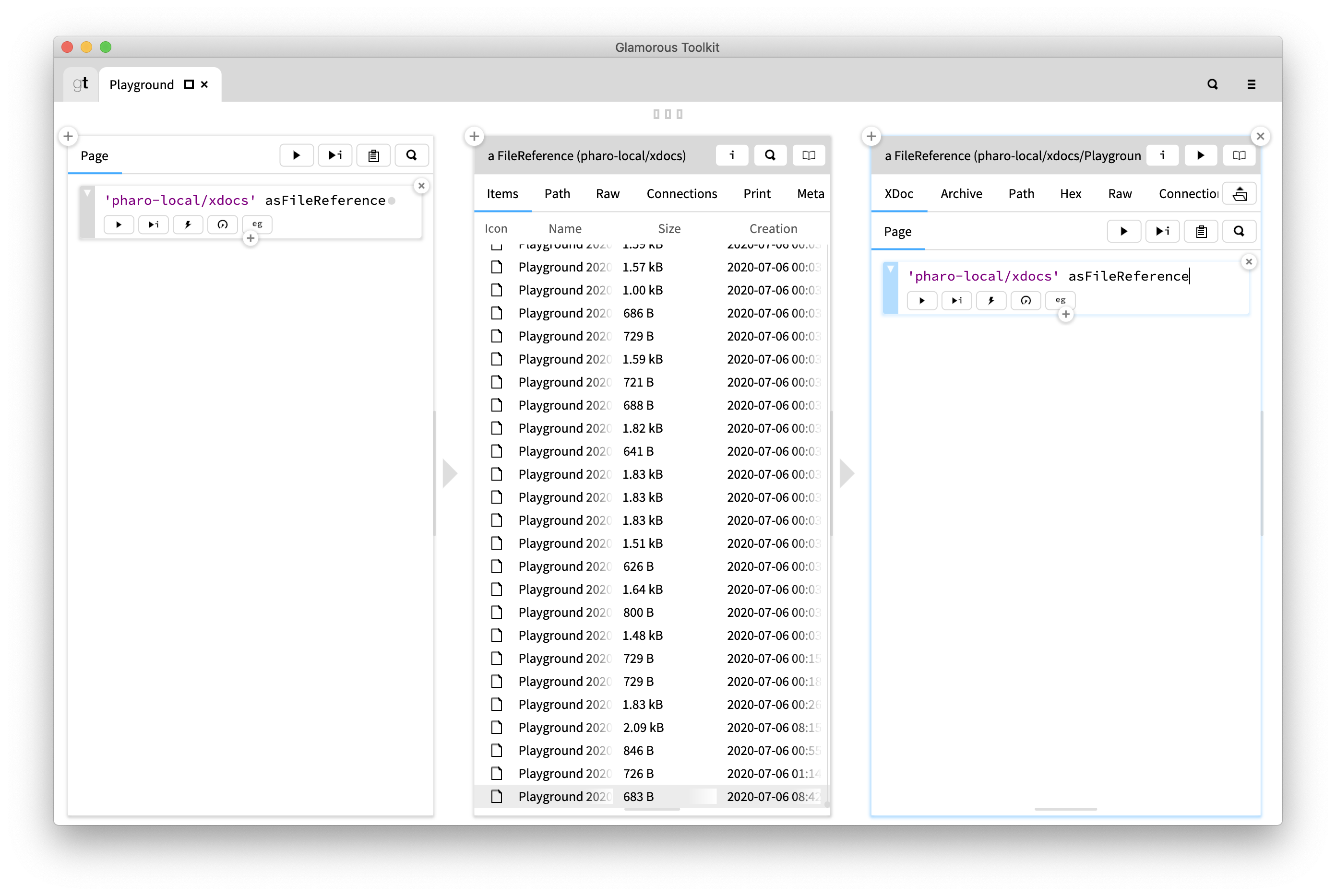Close the right pane snippet

coord(1249,262)
